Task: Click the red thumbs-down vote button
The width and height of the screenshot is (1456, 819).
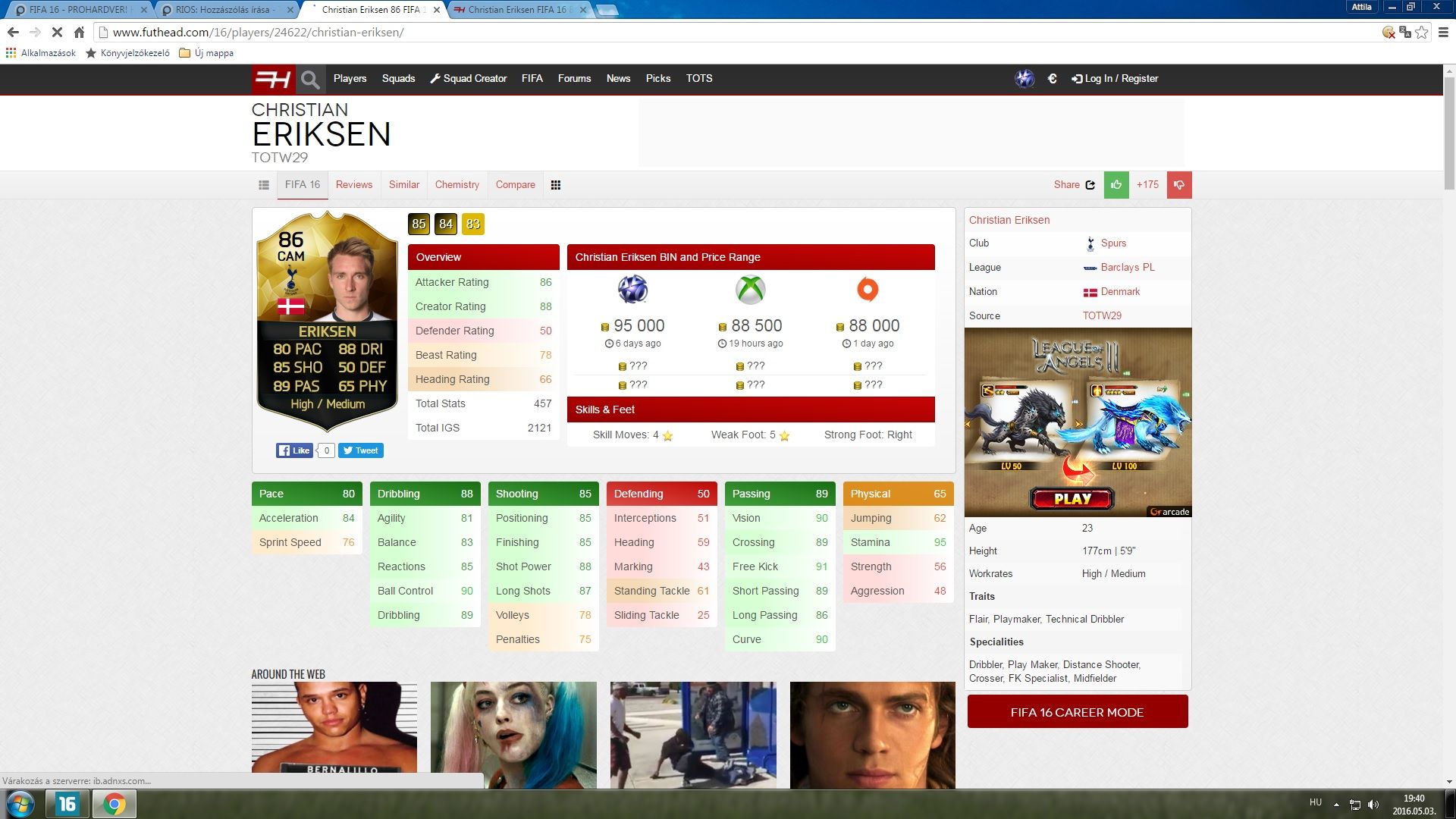Action: tap(1179, 185)
